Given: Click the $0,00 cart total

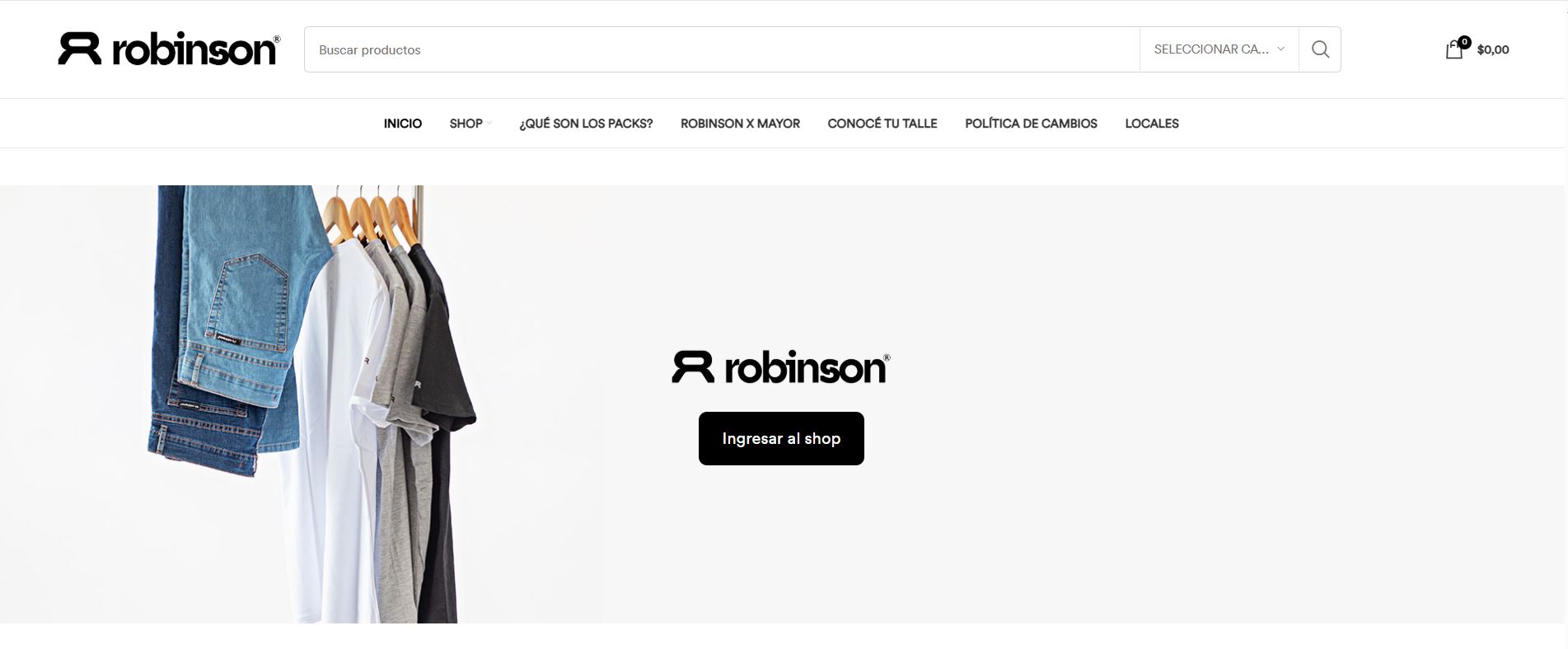Looking at the screenshot, I should point(1493,49).
